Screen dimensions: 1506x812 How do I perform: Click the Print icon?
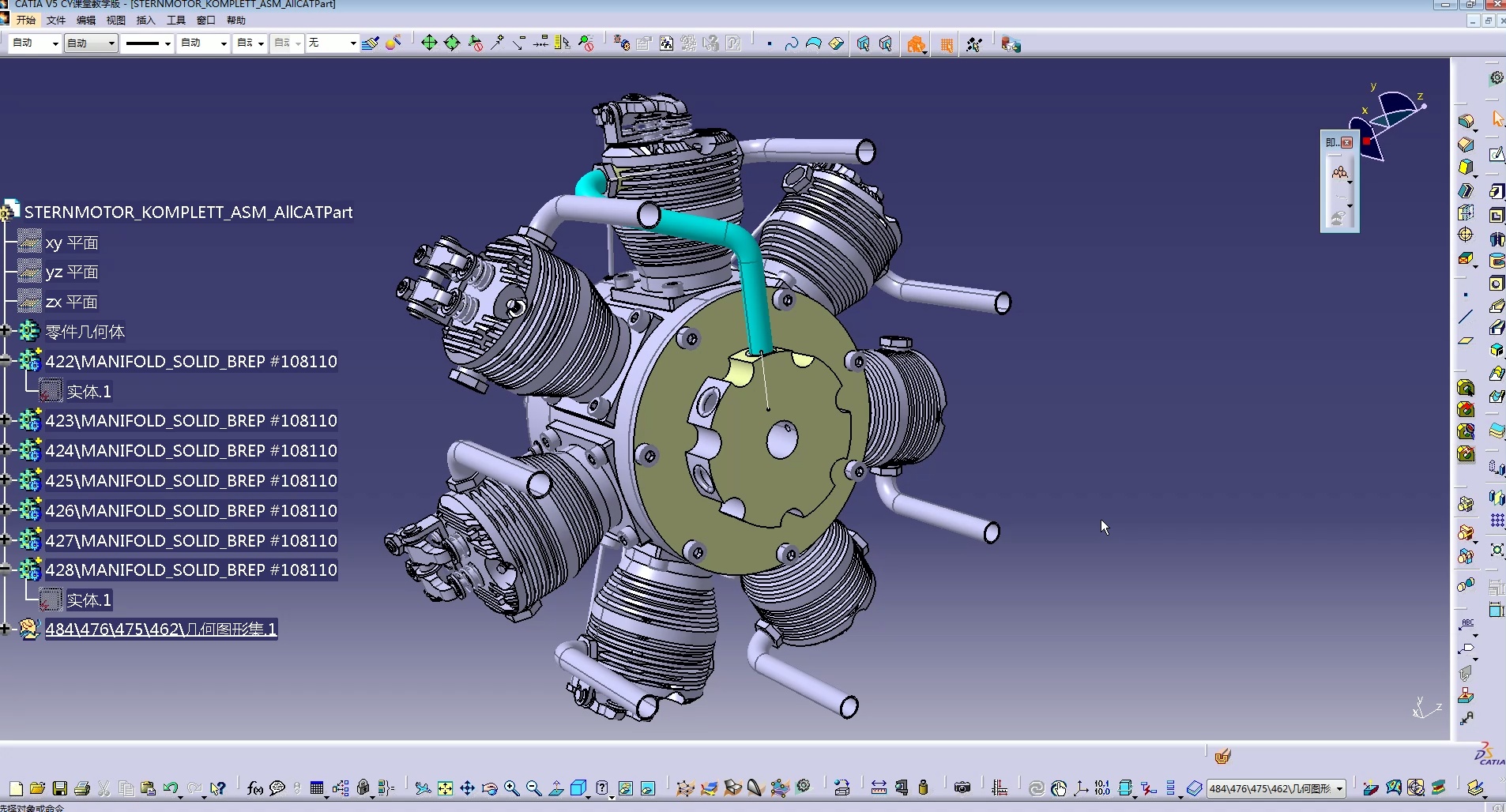click(81, 788)
